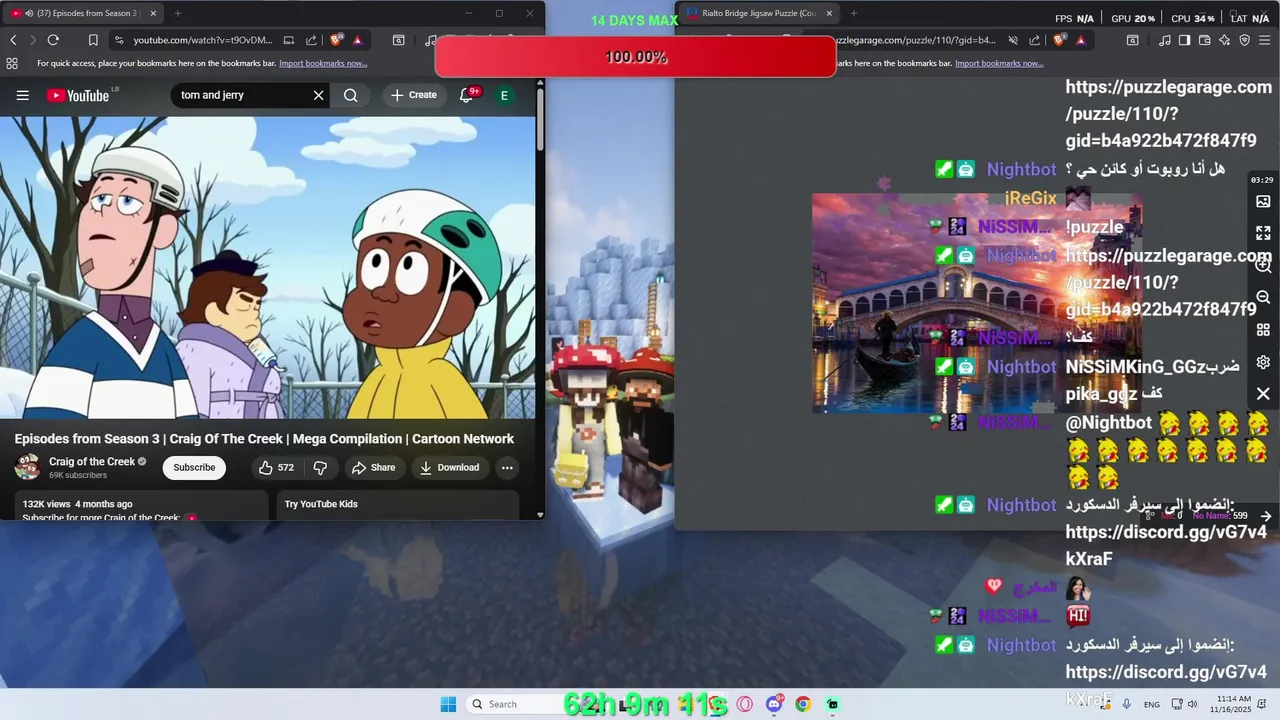Open a new tab in YouTube window
The width and height of the screenshot is (1280, 720).
click(178, 13)
